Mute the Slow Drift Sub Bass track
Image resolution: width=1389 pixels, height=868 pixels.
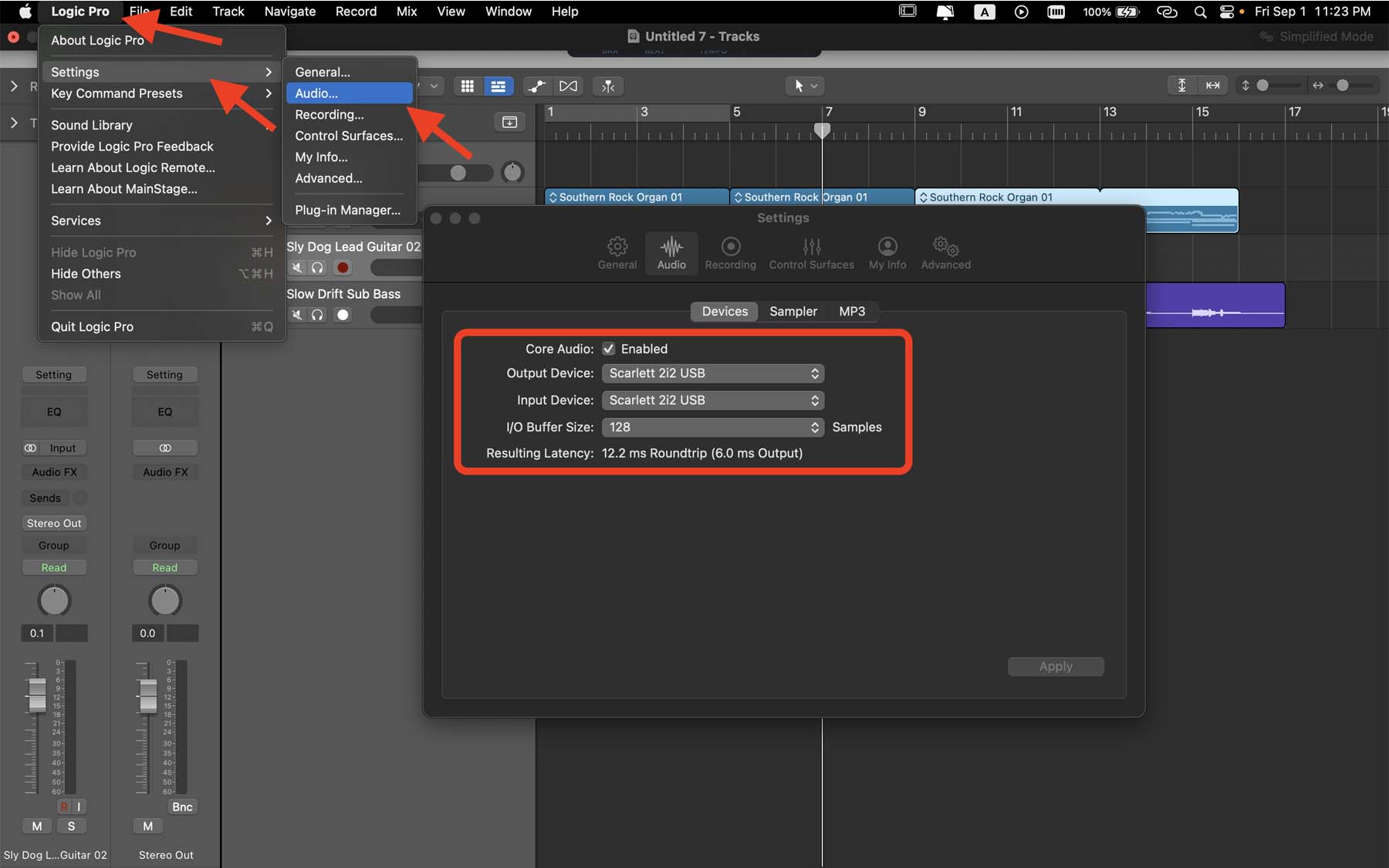tap(297, 315)
